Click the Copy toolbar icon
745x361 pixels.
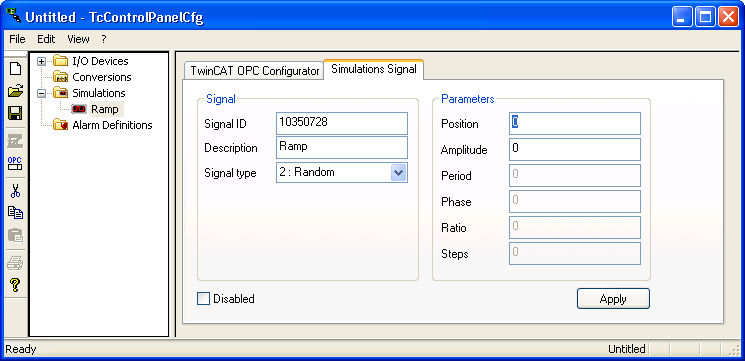click(16, 213)
